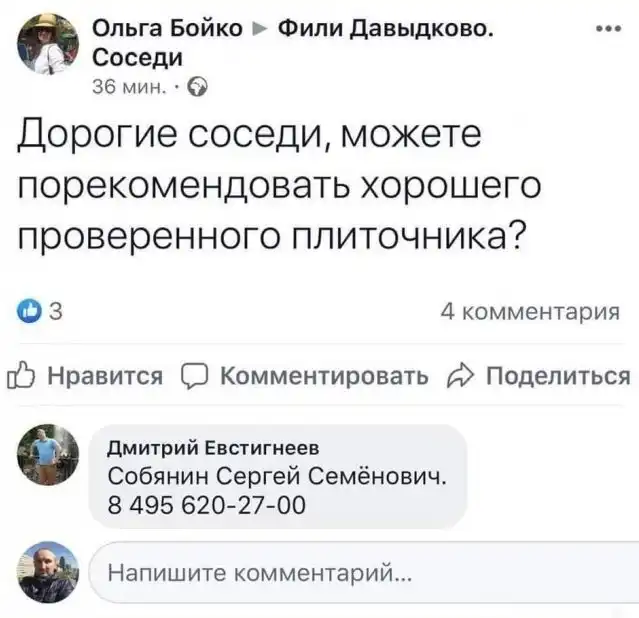
Task: Click your own avatar beside the comment box
Action: 48,572
